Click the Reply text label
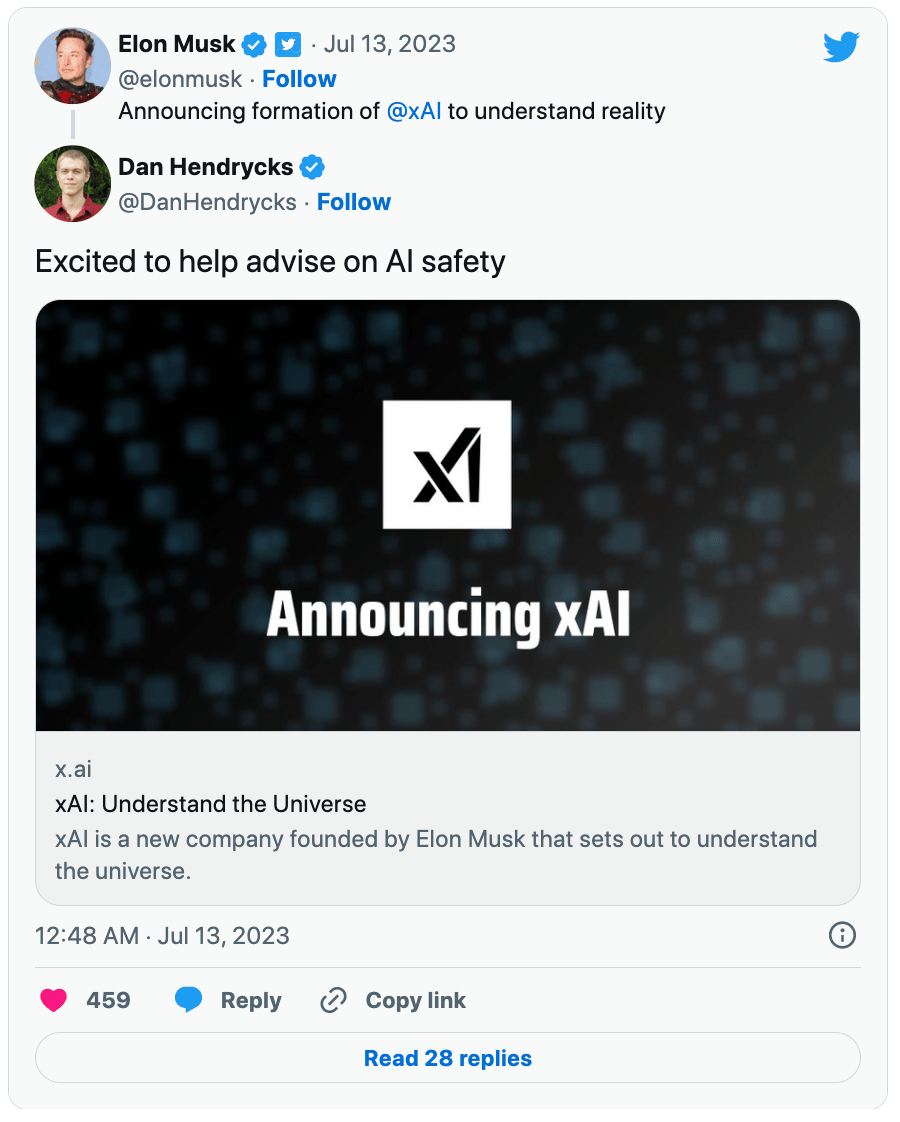Image resolution: width=900 pixels, height=1122 pixels. tap(251, 1000)
